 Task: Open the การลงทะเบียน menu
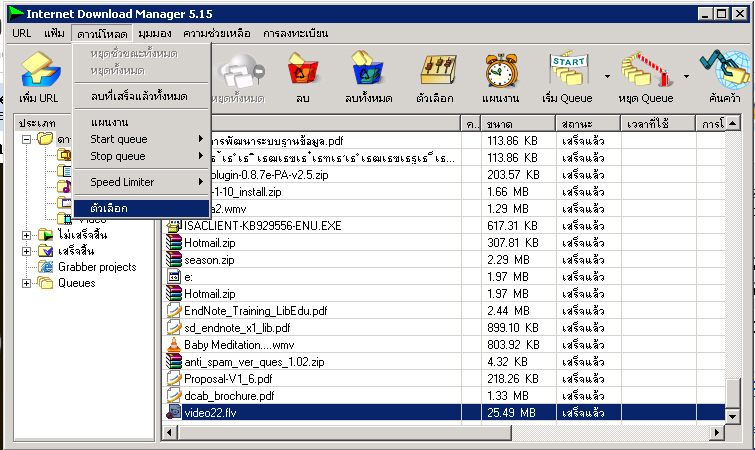click(295, 33)
